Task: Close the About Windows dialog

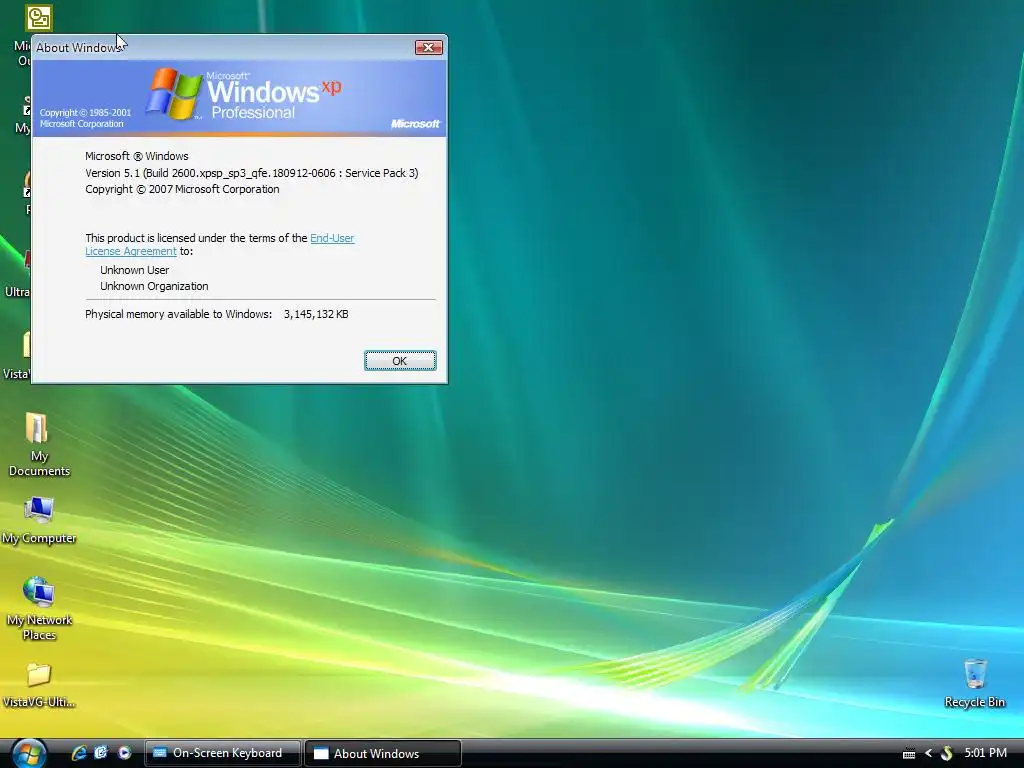Action: [x=428, y=47]
